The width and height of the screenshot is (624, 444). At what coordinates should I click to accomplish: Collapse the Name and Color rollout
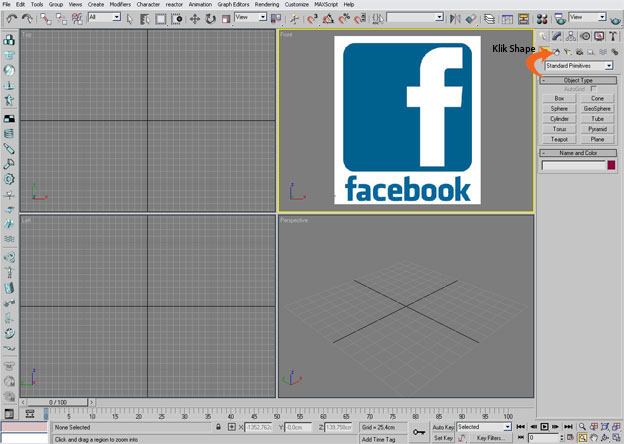[x=578, y=153]
